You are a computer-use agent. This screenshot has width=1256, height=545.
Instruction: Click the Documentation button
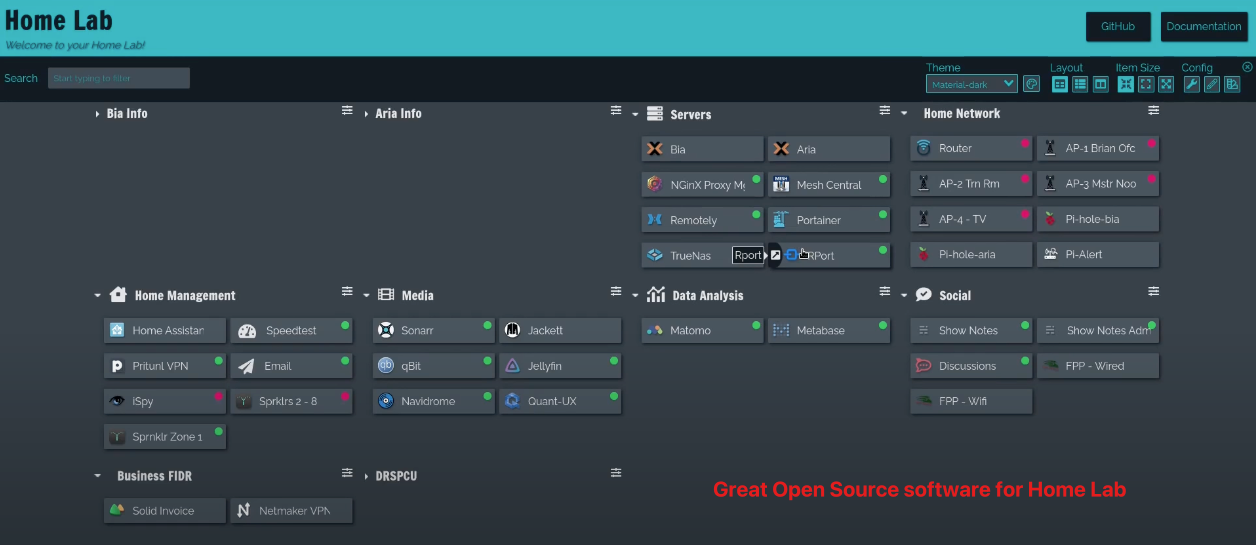[x=1203, y=27]
